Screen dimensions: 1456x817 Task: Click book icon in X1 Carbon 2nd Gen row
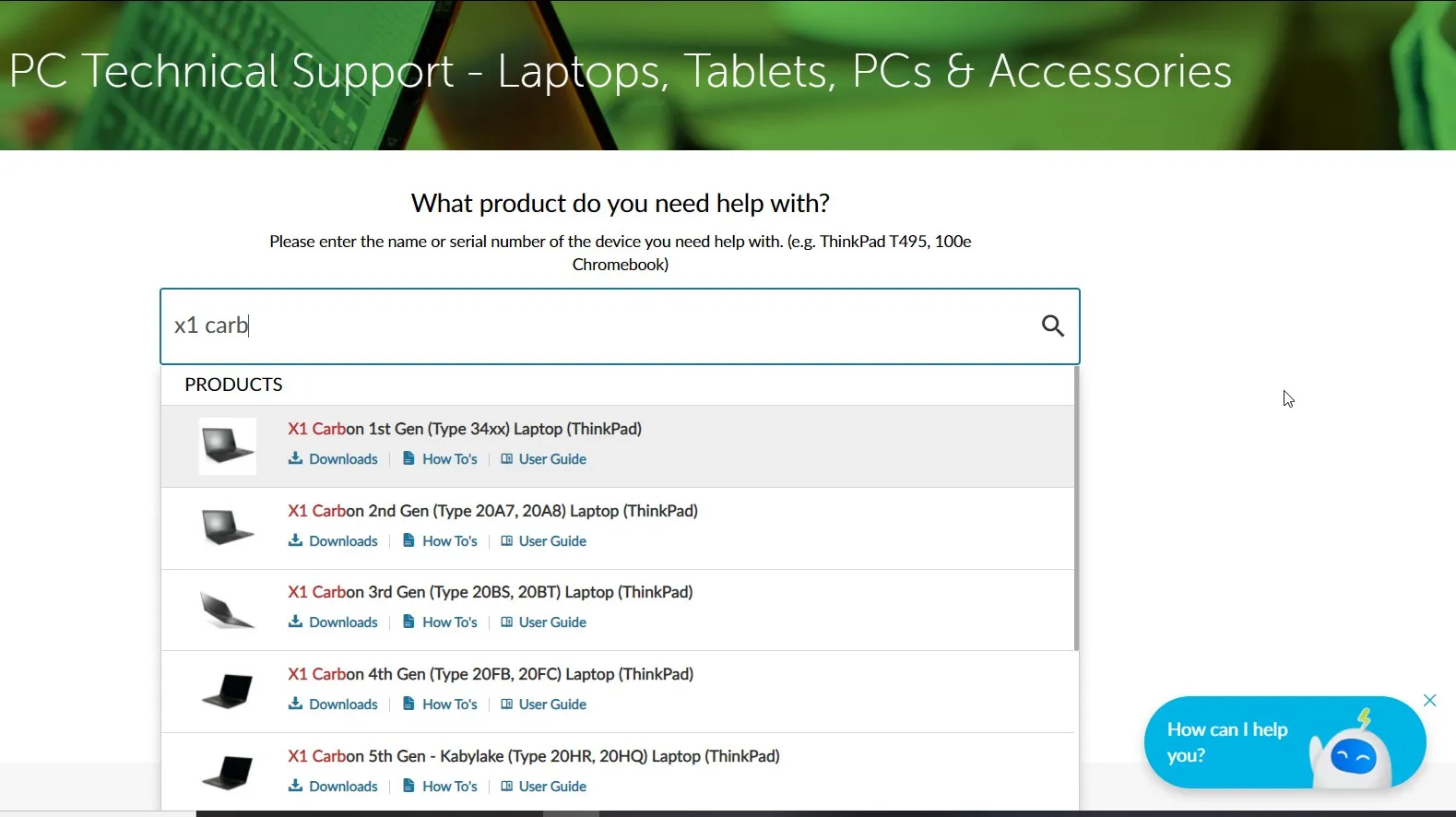click(x=506, y=541)
